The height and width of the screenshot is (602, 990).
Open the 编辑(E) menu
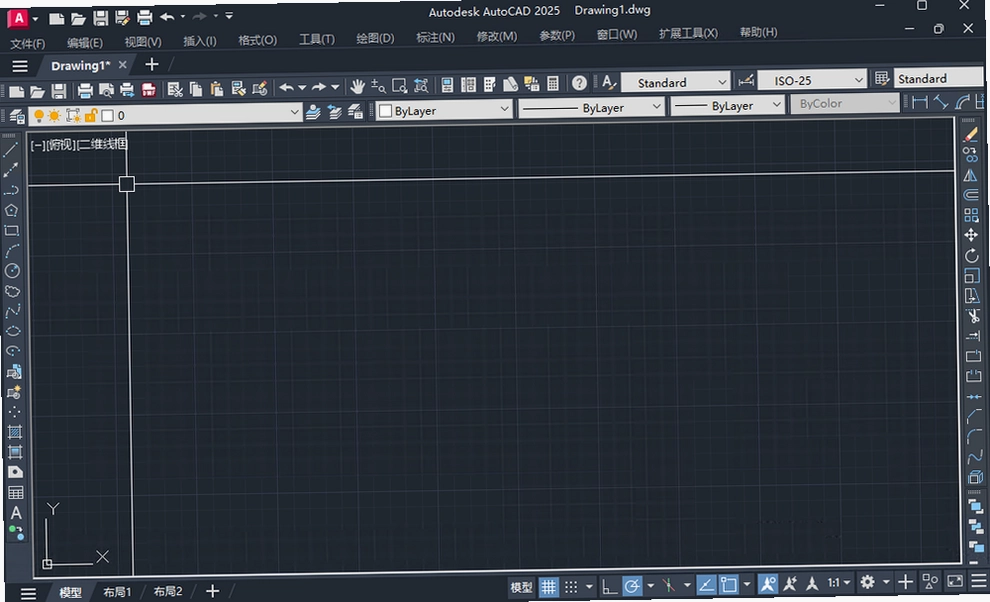coord(85,42)
